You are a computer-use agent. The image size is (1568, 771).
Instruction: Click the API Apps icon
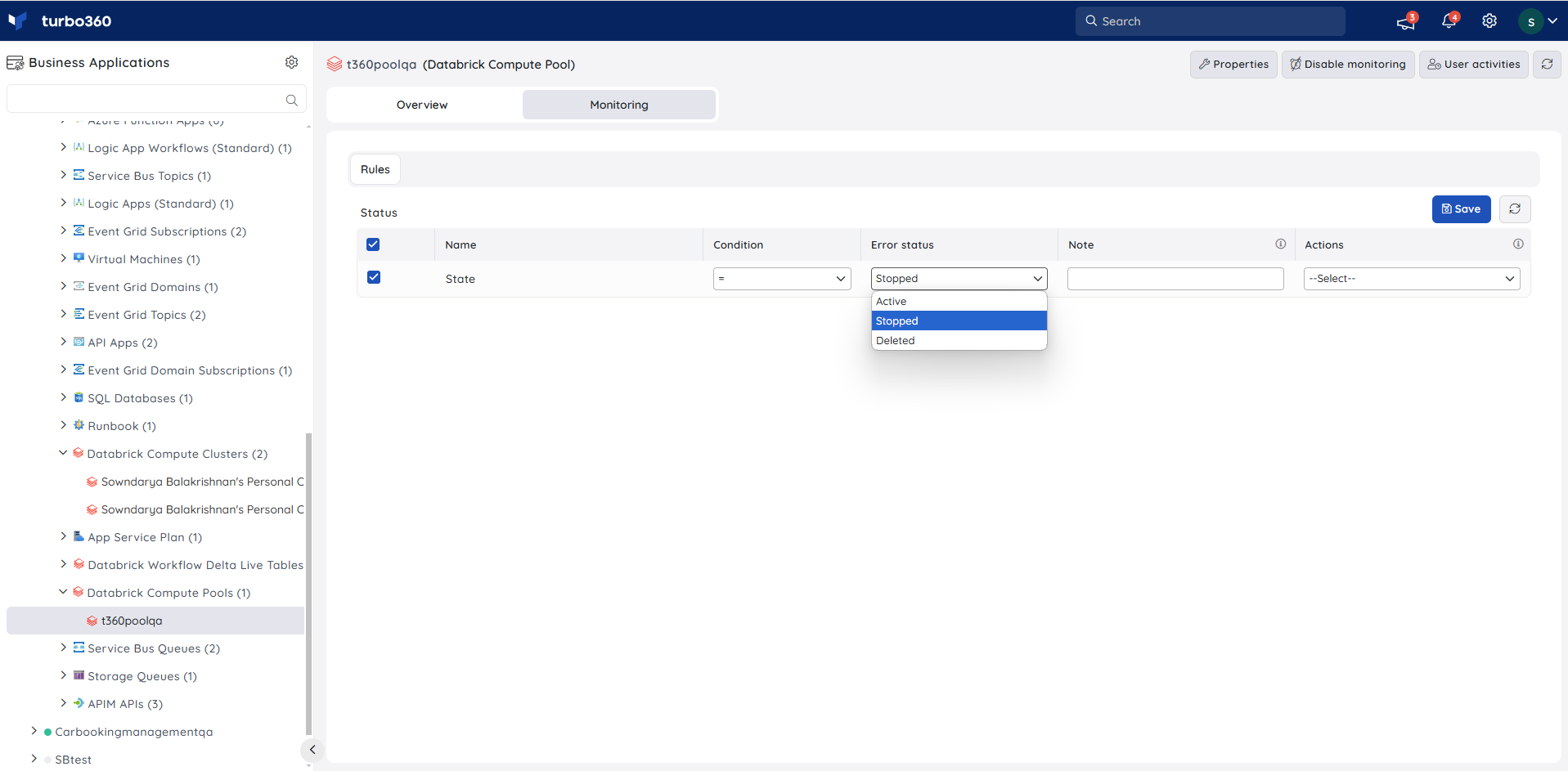pyautogui.click(x=79, y=342)
